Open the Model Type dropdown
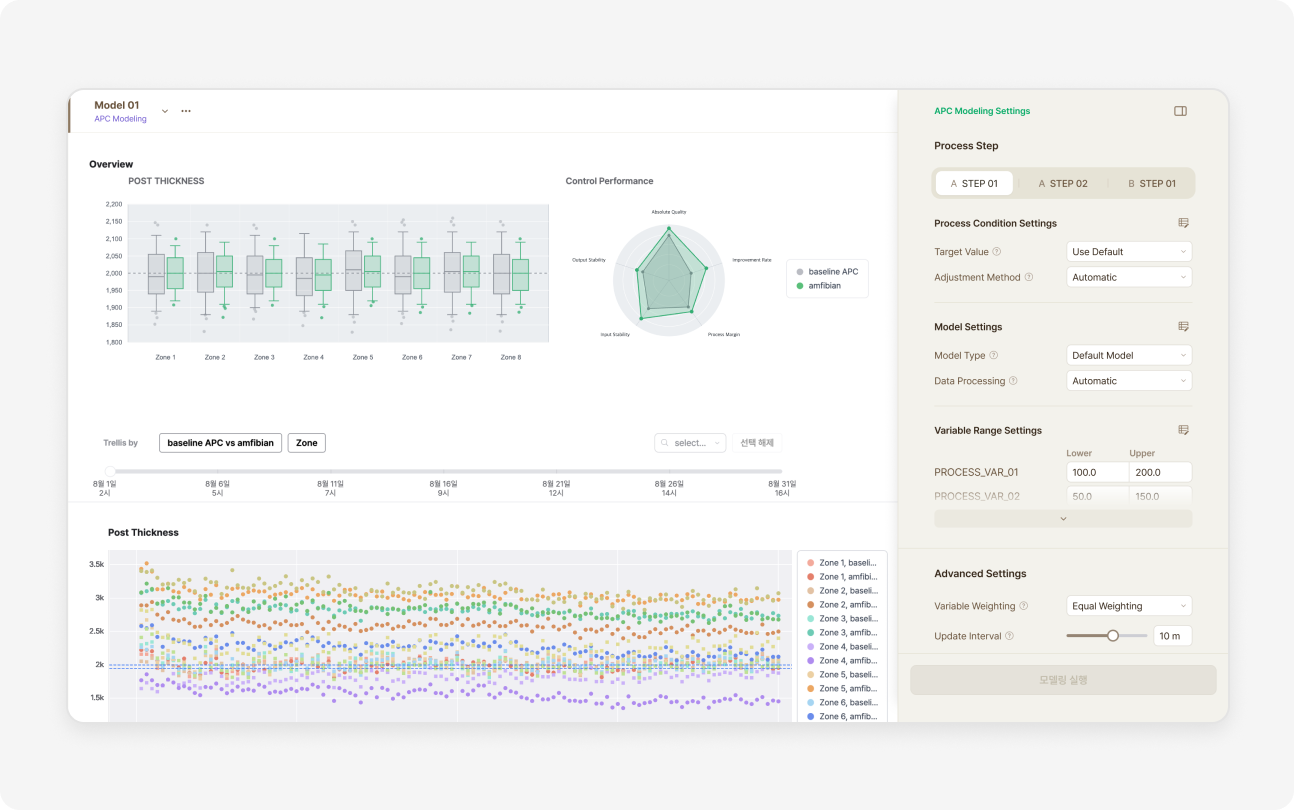 (x=1129, y=355)
